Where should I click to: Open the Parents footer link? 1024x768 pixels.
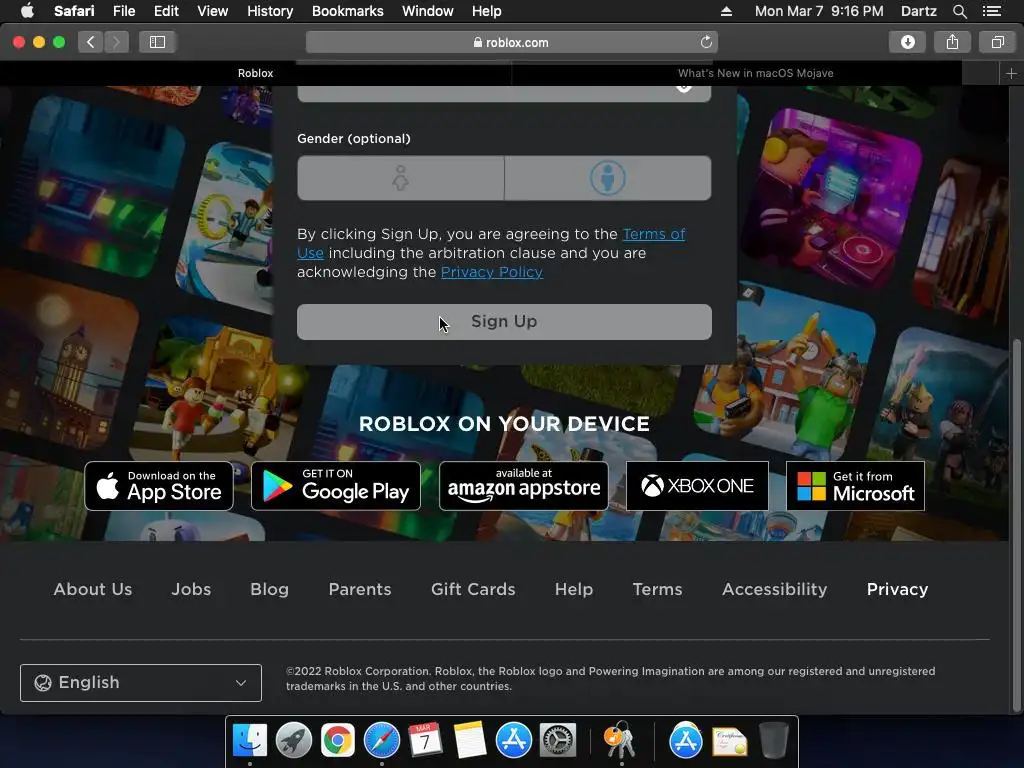[x=360, y=590]
